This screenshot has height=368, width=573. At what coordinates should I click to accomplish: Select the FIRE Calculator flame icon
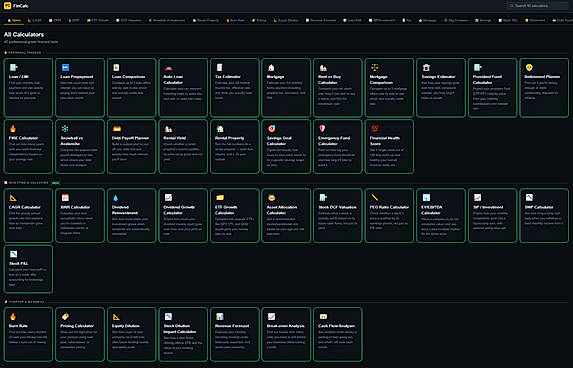(13, 129)
